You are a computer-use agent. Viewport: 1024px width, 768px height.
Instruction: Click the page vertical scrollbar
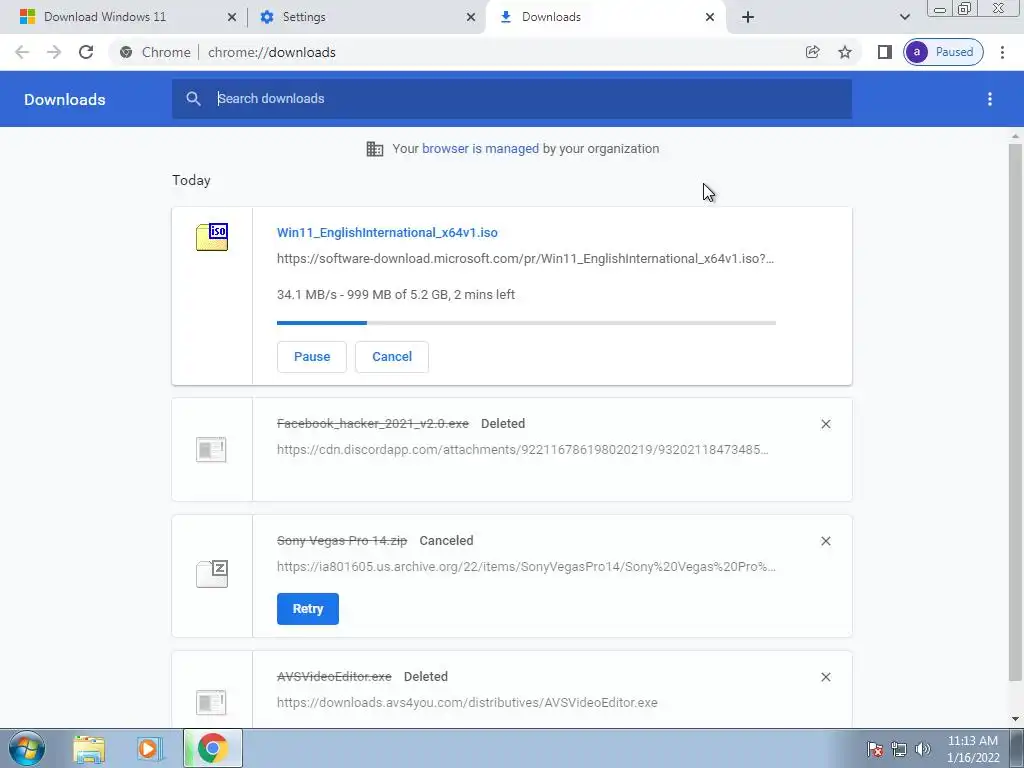[x=1016, y=411]
